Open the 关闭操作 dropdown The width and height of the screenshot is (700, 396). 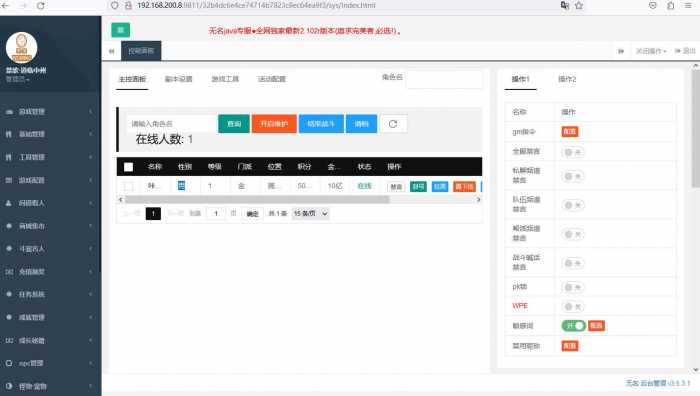tap(651, 51)
